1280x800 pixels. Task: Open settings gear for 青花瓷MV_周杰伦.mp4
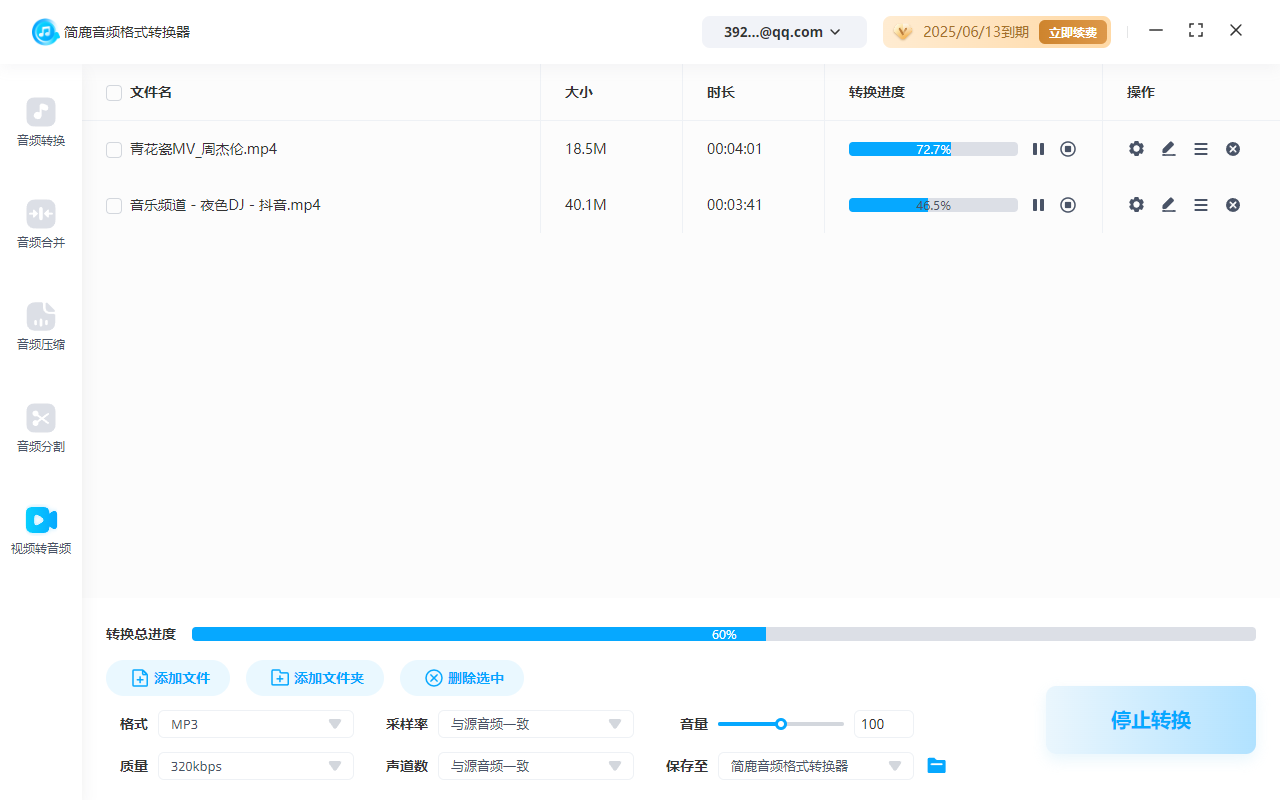[x=1136, y=149]
